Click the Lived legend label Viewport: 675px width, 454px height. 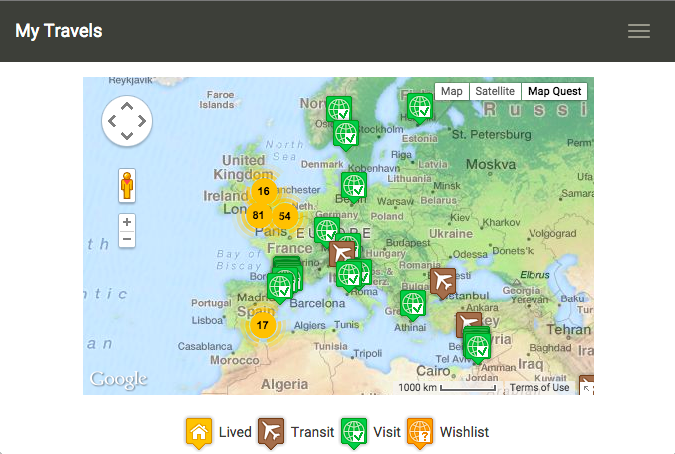[x=235, y=432]
